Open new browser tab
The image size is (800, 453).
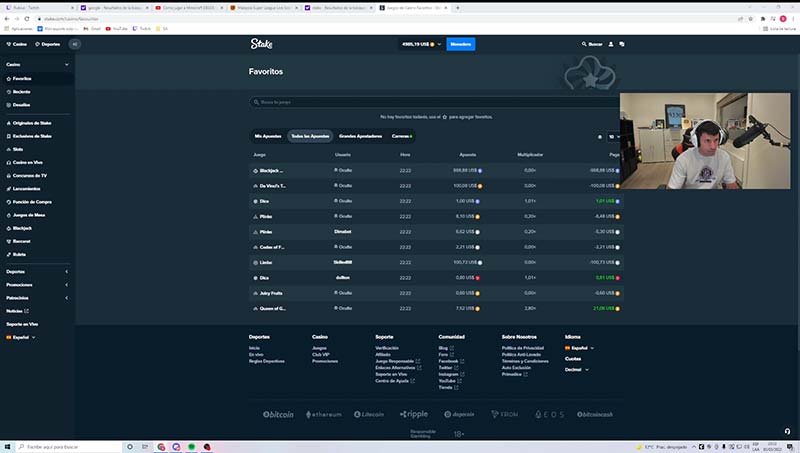coord(458,8)
